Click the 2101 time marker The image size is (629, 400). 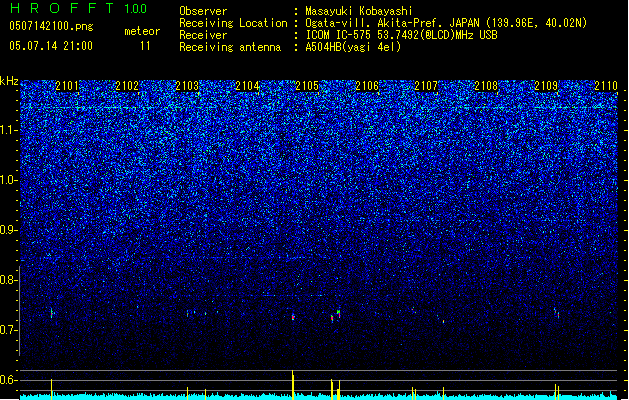[67, 86]
